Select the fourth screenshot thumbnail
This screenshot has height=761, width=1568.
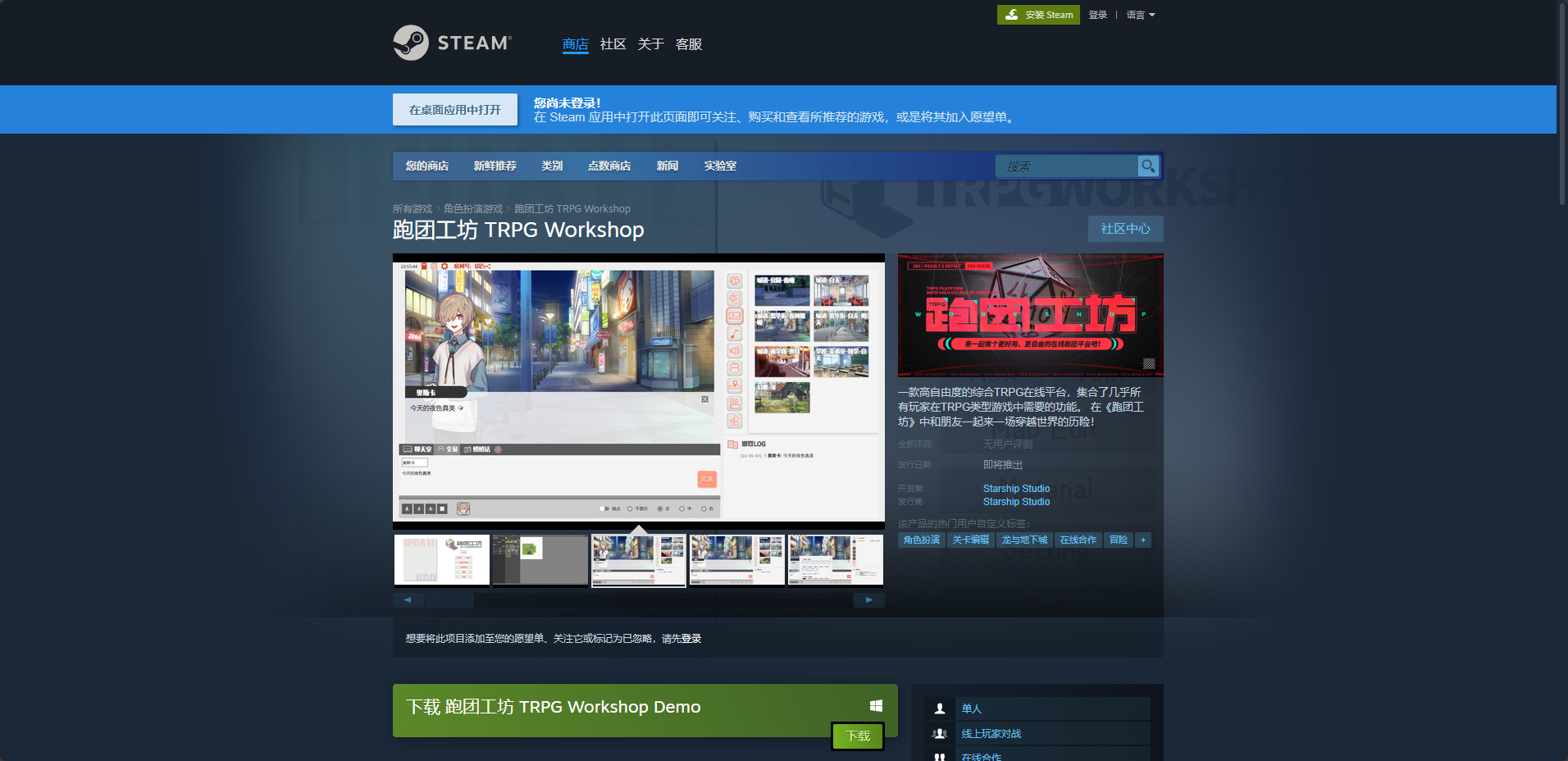click(737, 559)
